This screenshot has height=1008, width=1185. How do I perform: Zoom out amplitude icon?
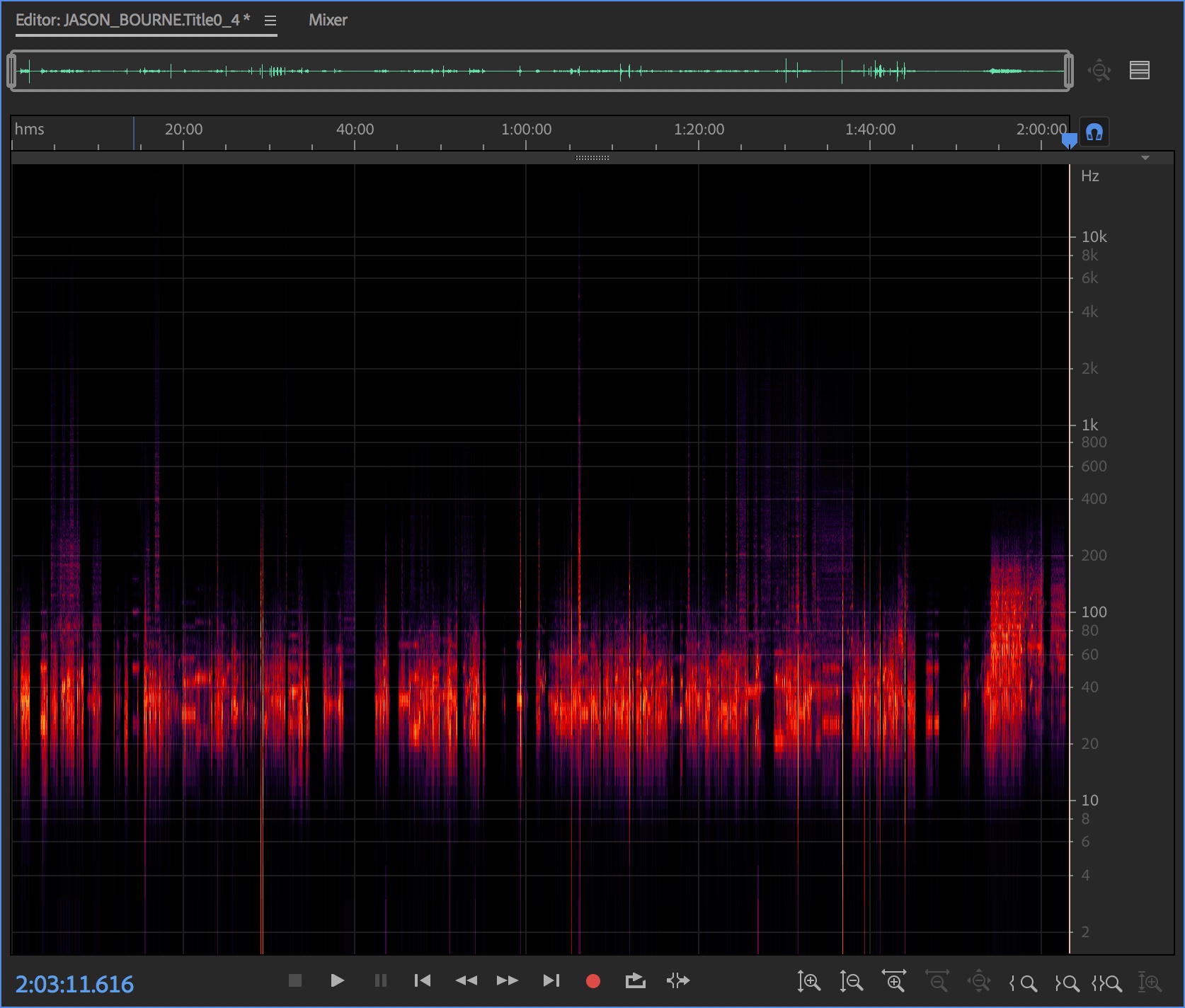tap(851, 982)
